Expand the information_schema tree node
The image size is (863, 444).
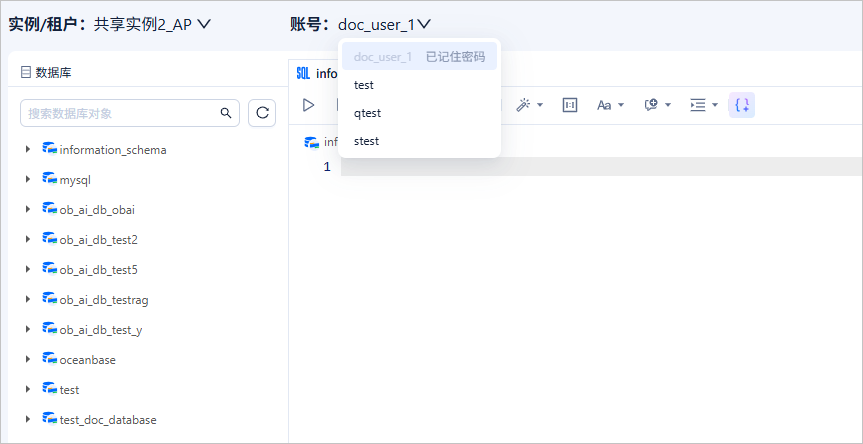tap(28, 149)
